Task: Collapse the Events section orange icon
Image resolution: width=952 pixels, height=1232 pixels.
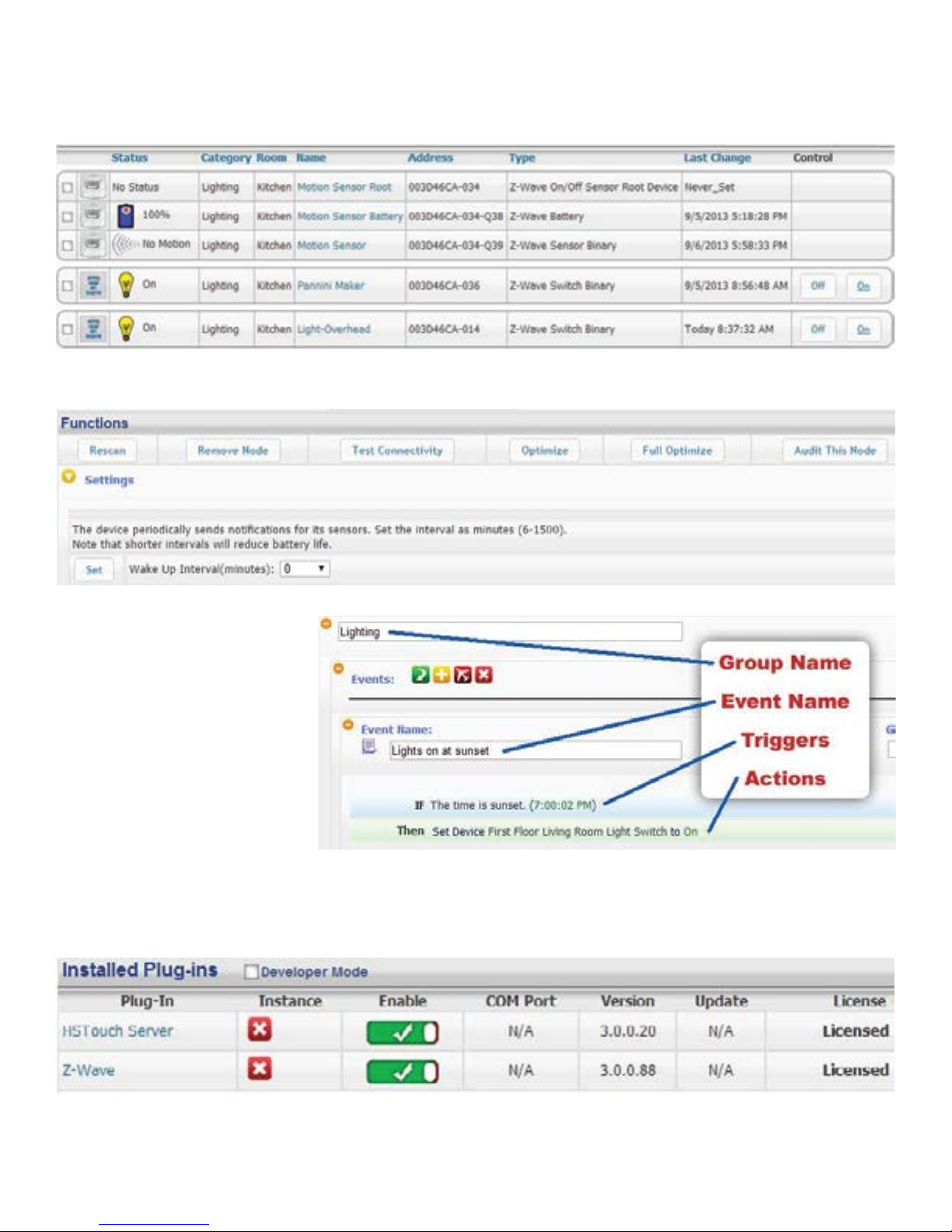Action: coord(338,668)
